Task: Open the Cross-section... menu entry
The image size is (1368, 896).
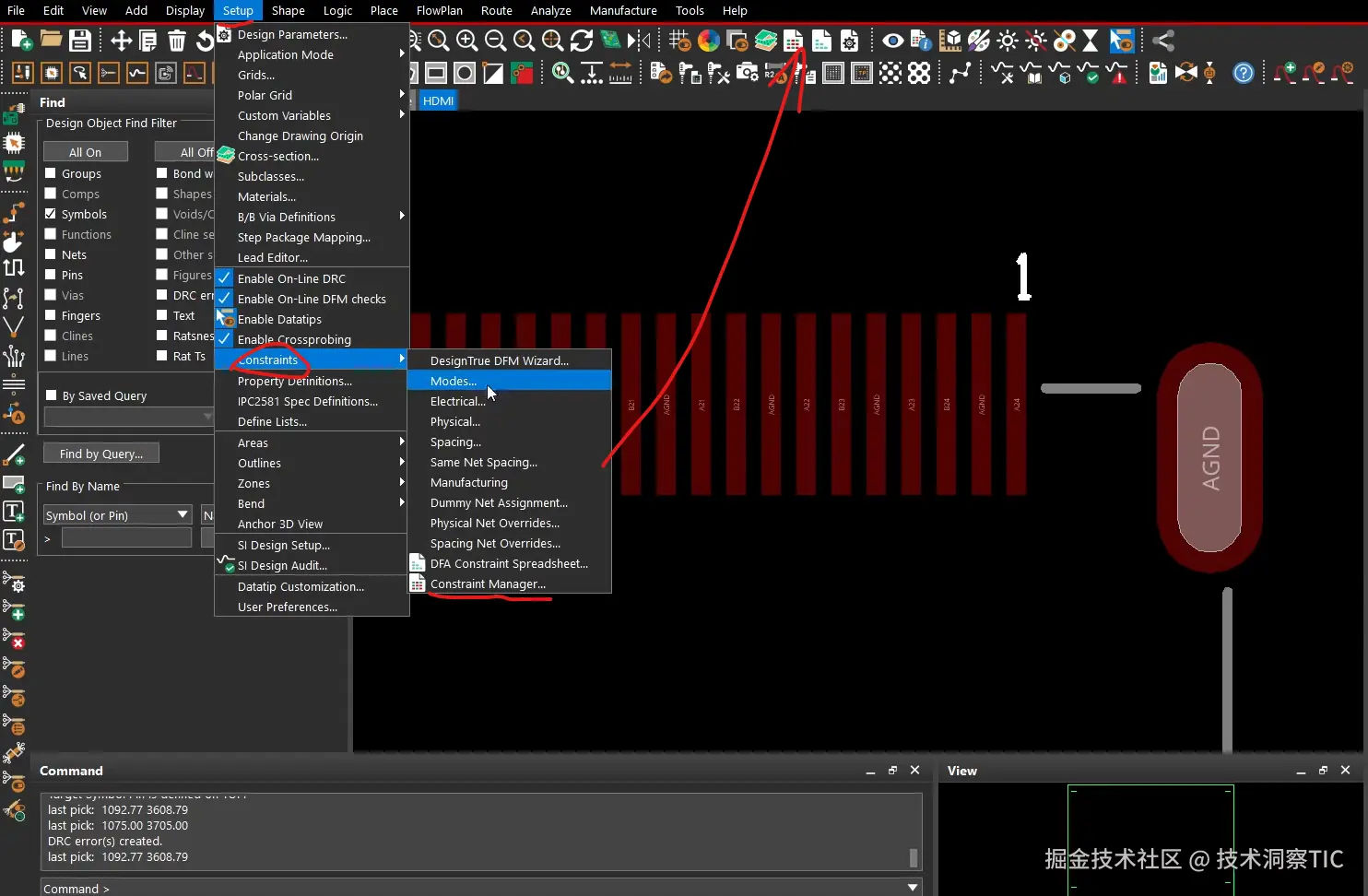Action: pyautogui.click(x=312, y=156)
